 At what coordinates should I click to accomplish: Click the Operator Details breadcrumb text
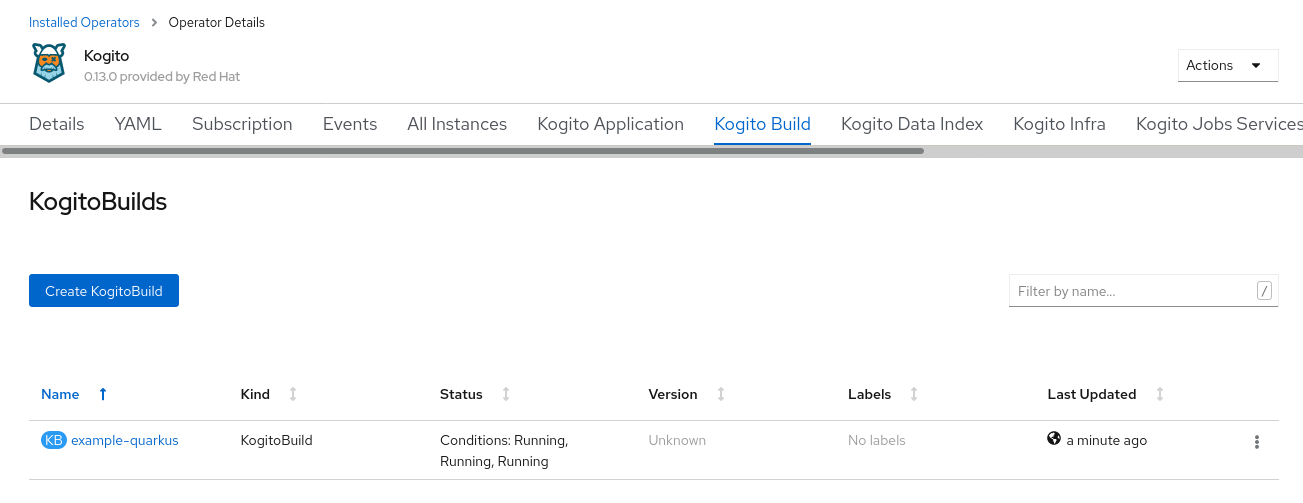click(217, 22)
